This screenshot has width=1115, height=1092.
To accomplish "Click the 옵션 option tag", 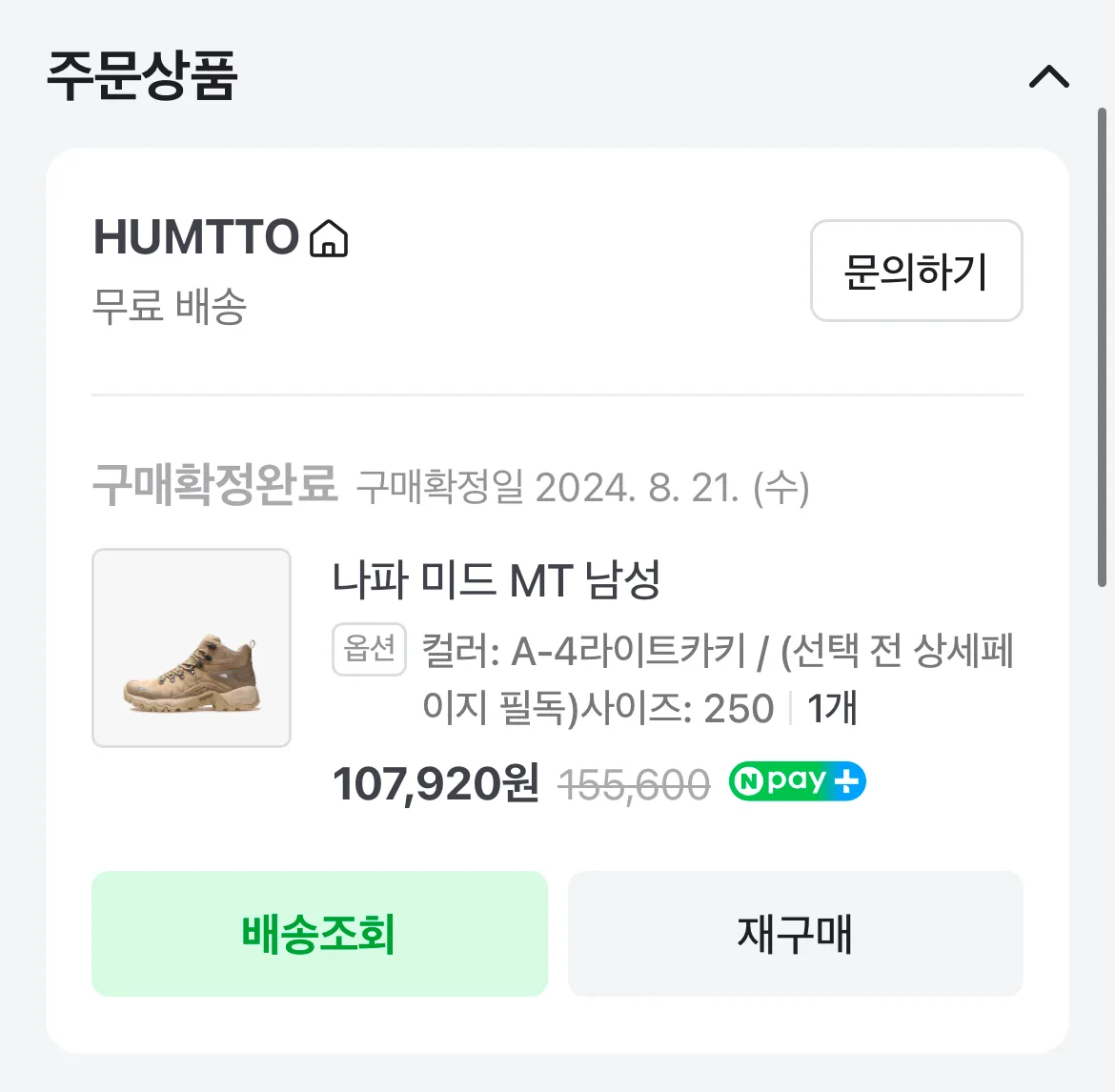I will (369, 649).
